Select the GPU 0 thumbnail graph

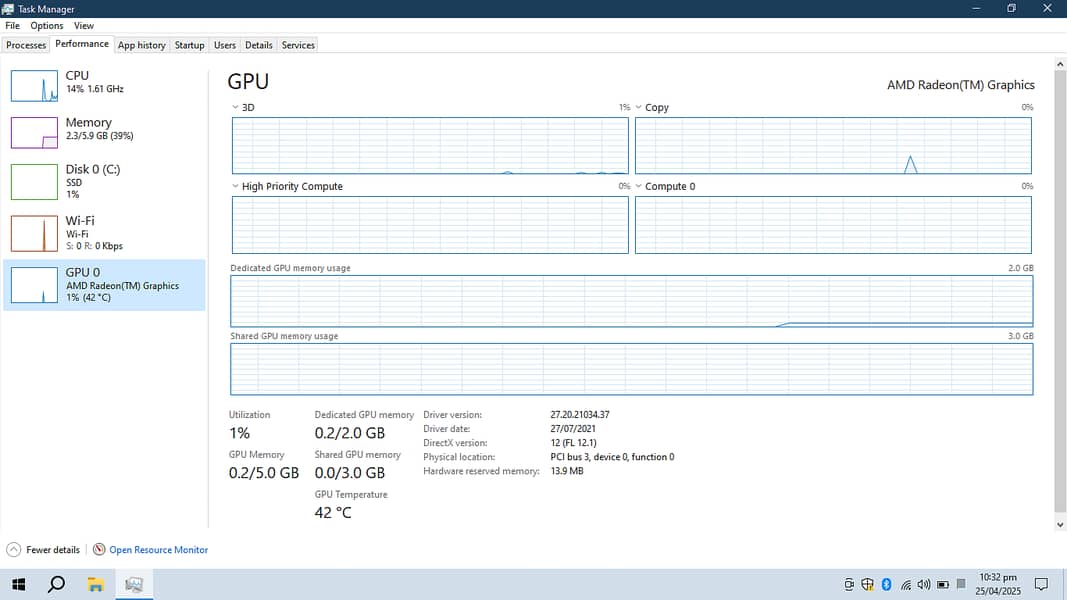click(x=34, y=285)
